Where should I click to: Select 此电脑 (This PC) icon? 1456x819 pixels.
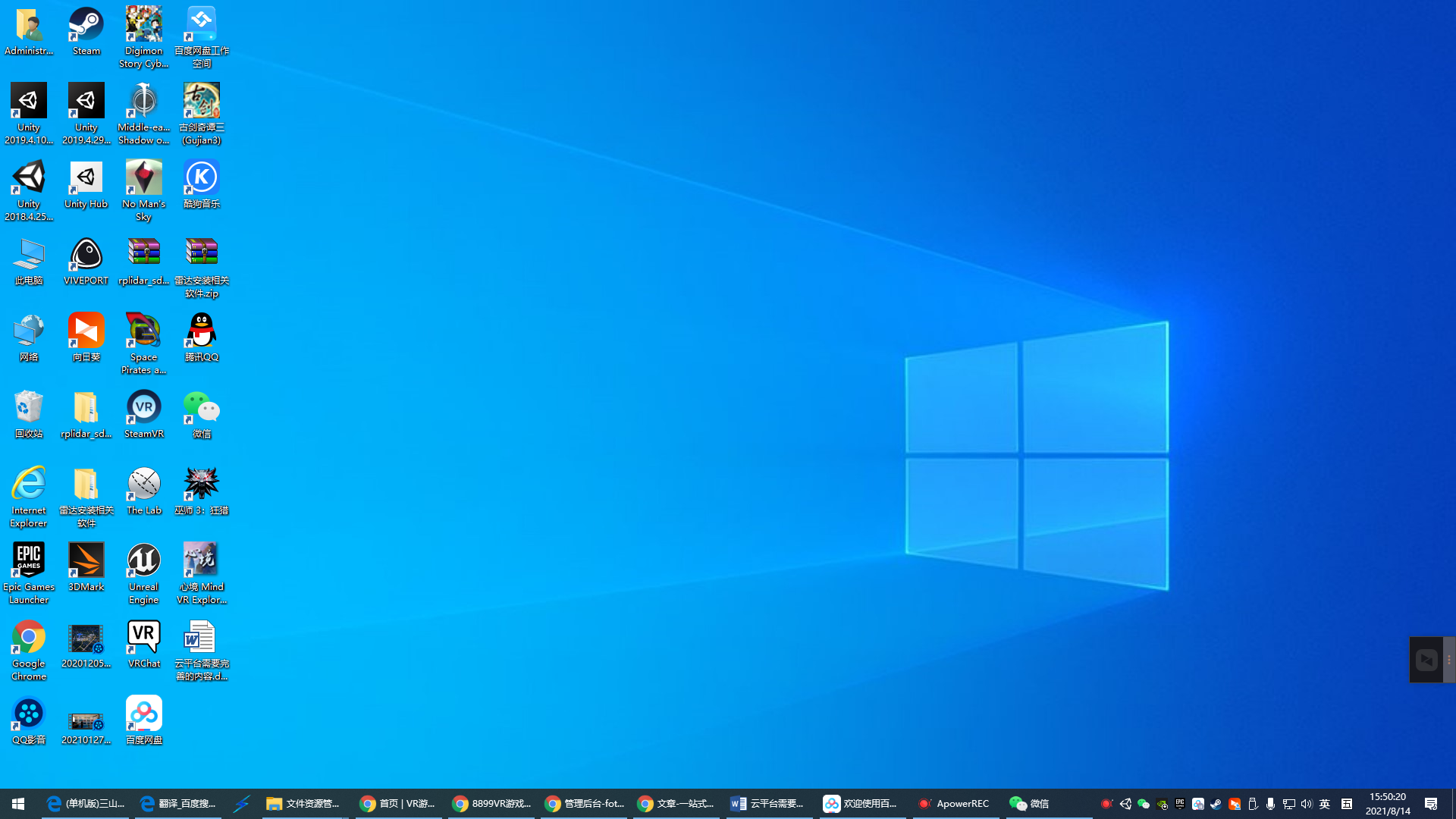pos(29,262)
